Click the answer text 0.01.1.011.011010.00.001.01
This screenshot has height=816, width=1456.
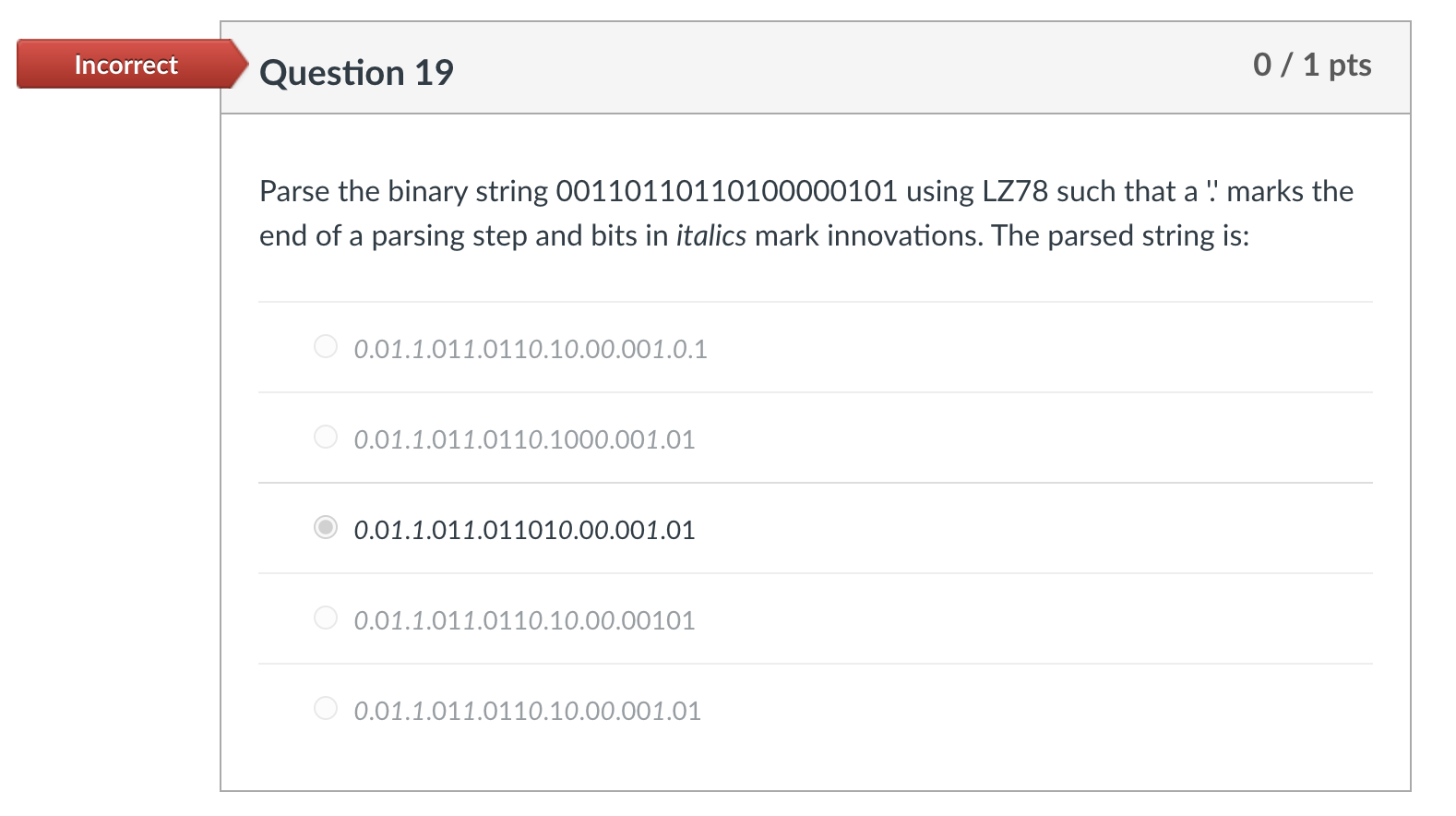[523, 530]
